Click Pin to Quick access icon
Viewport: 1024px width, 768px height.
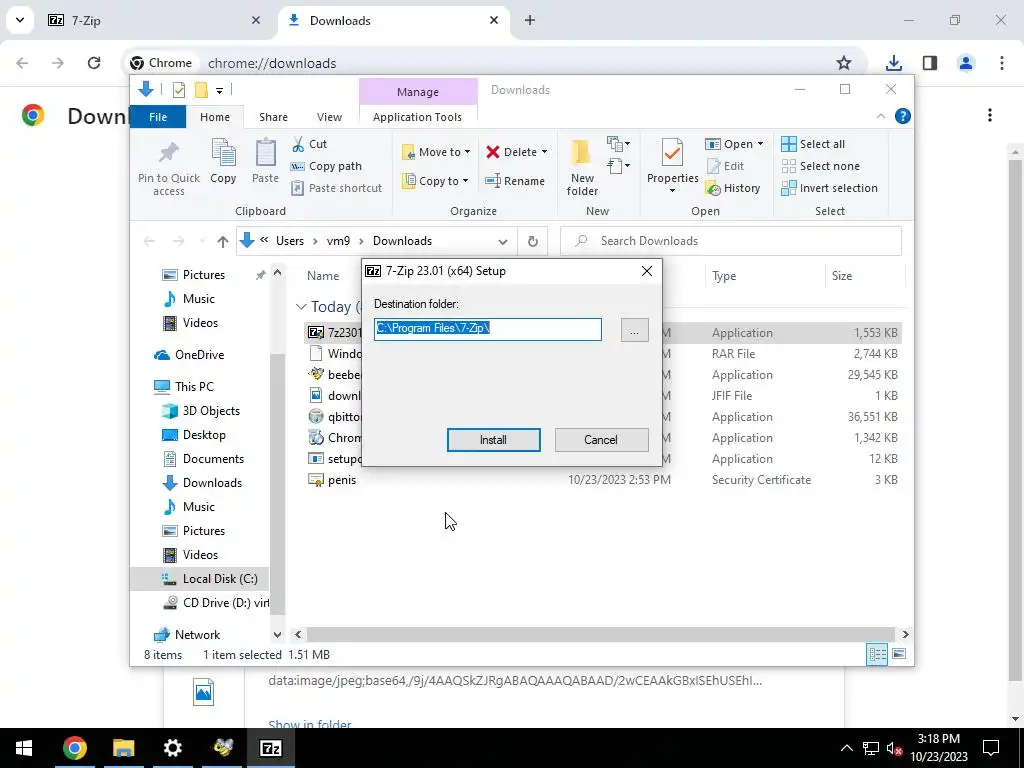(x=168, y=153)
